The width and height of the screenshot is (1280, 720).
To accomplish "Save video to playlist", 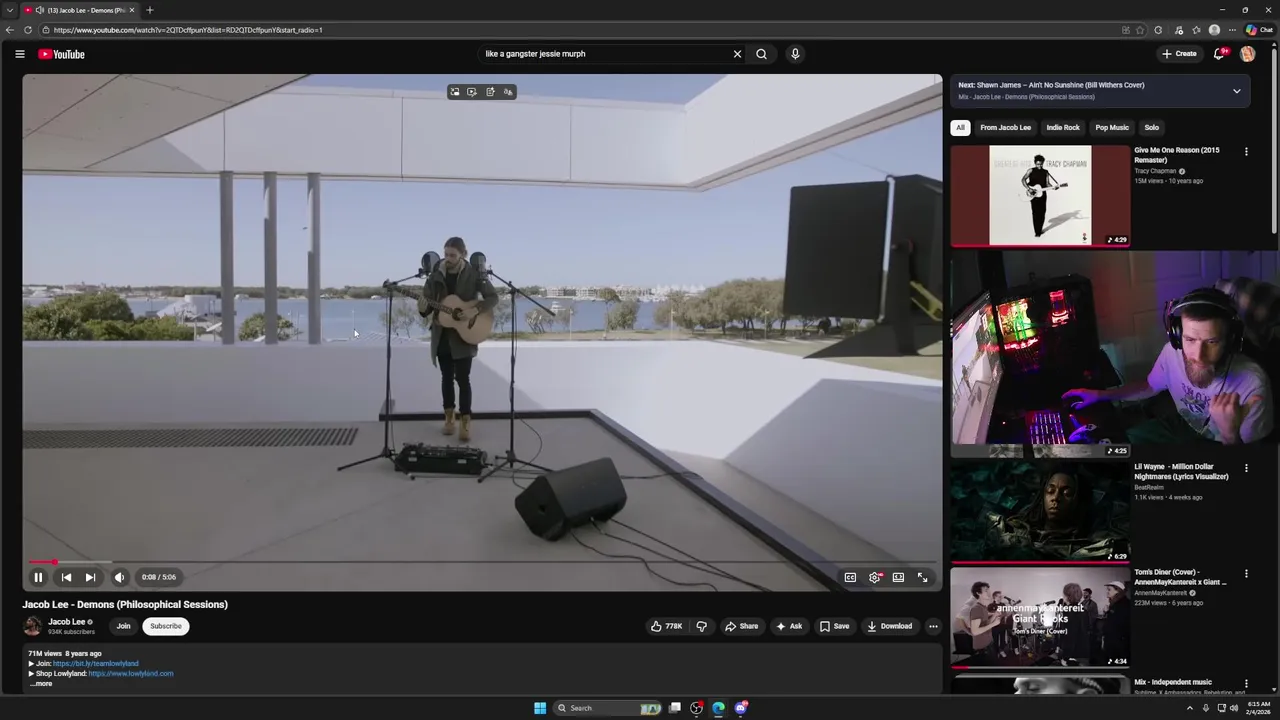I will click(834, 626).
